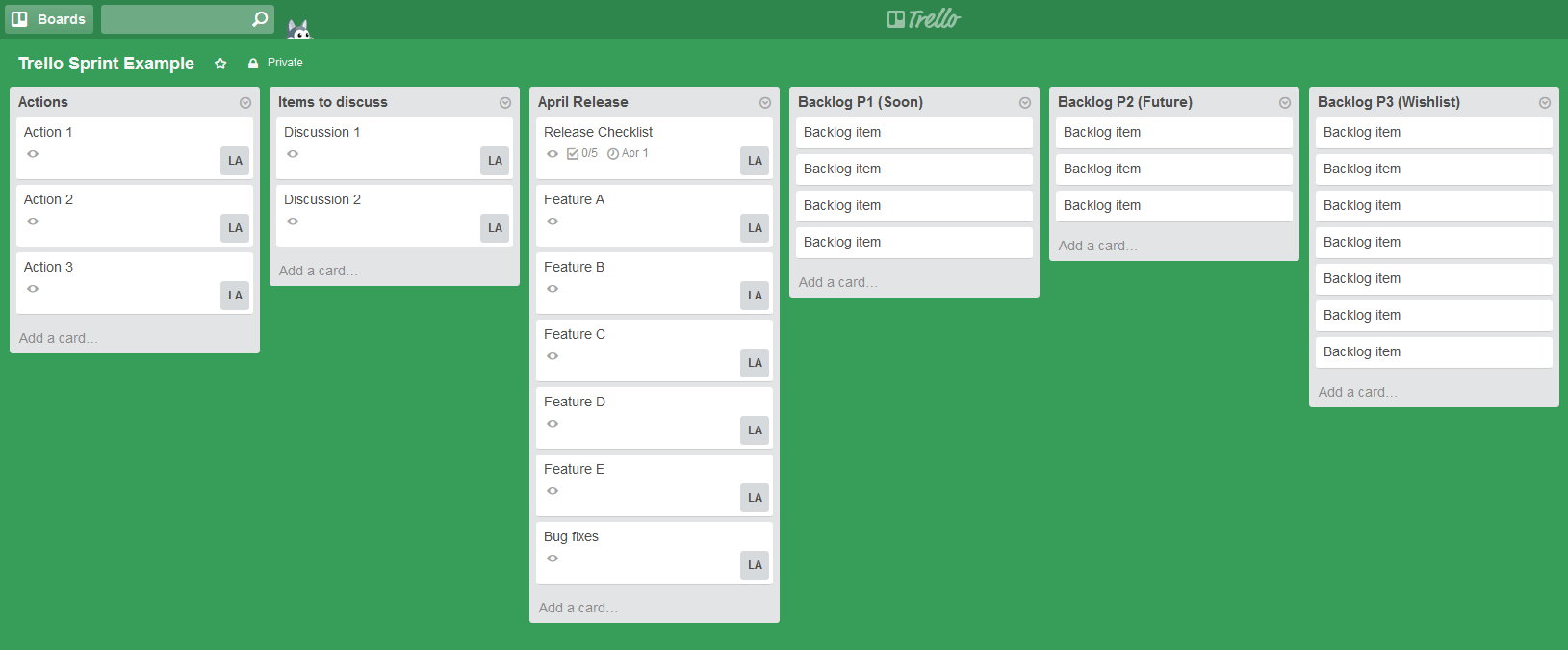Click Add a card in Items to discuss
This screenshot has width=1568, height=650.
pos(318,271)
